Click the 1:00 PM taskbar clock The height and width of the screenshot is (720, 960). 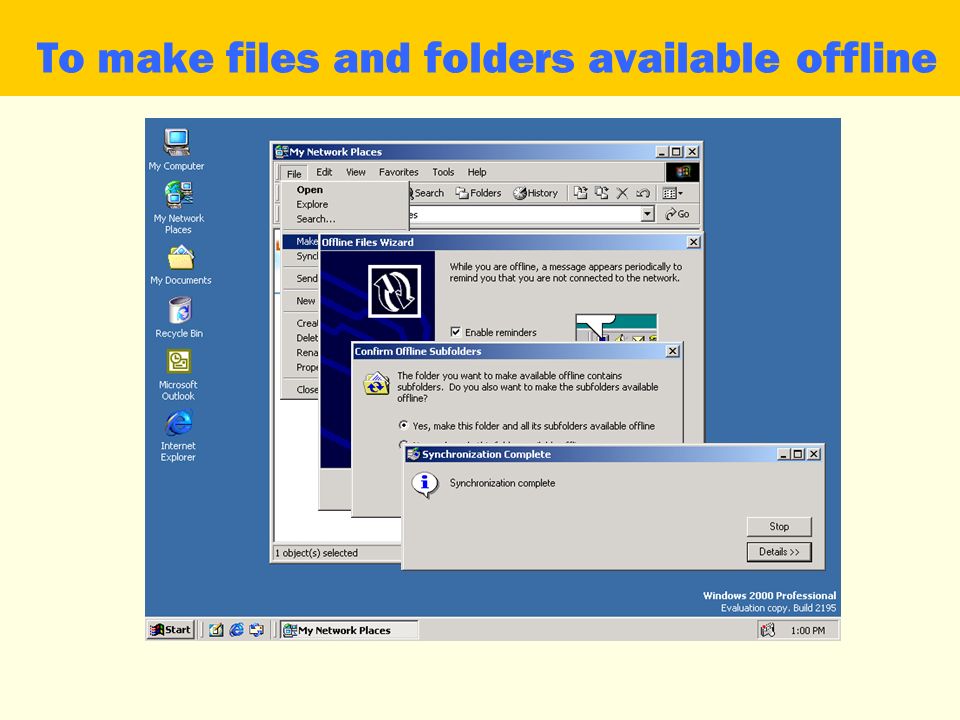[x=808, y=631]
